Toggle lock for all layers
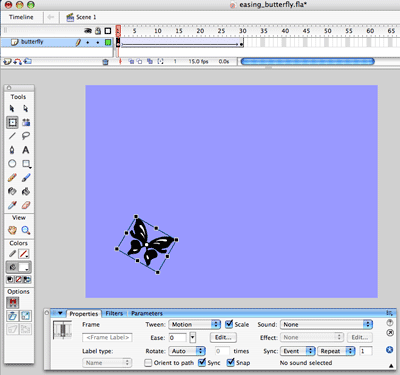The image size is (400, 375). (98, 31)
